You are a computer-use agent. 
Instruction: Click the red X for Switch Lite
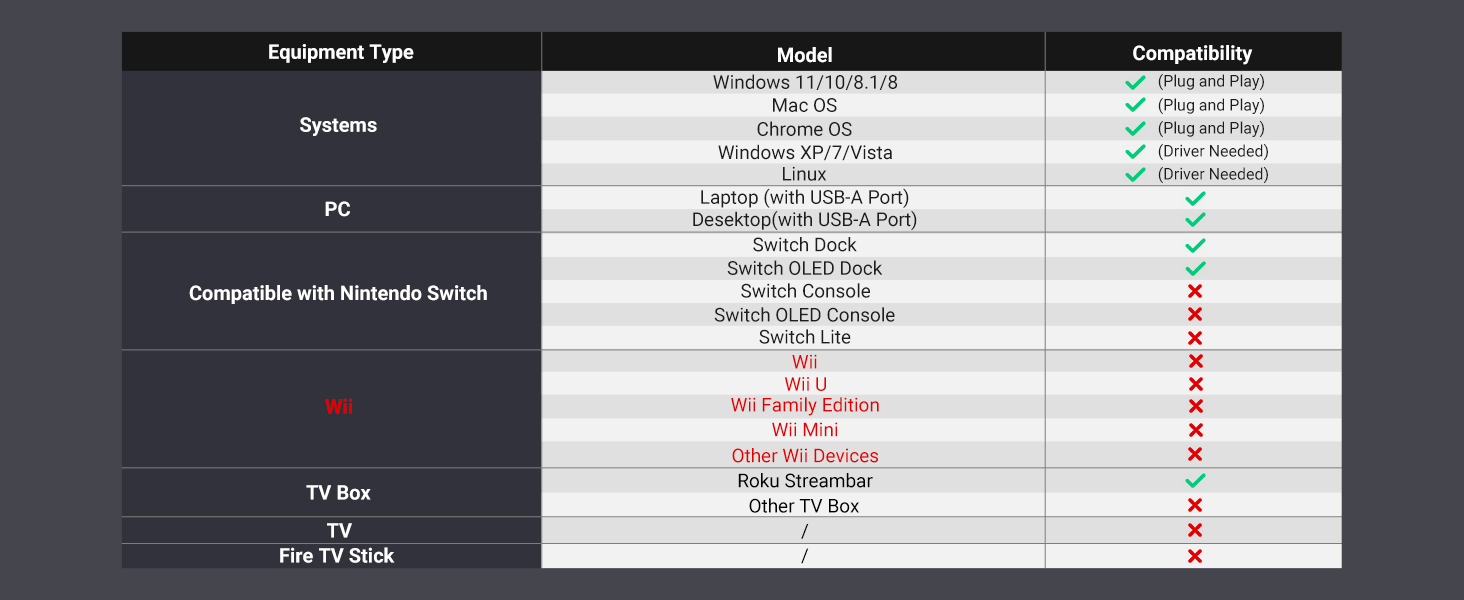1194,338
